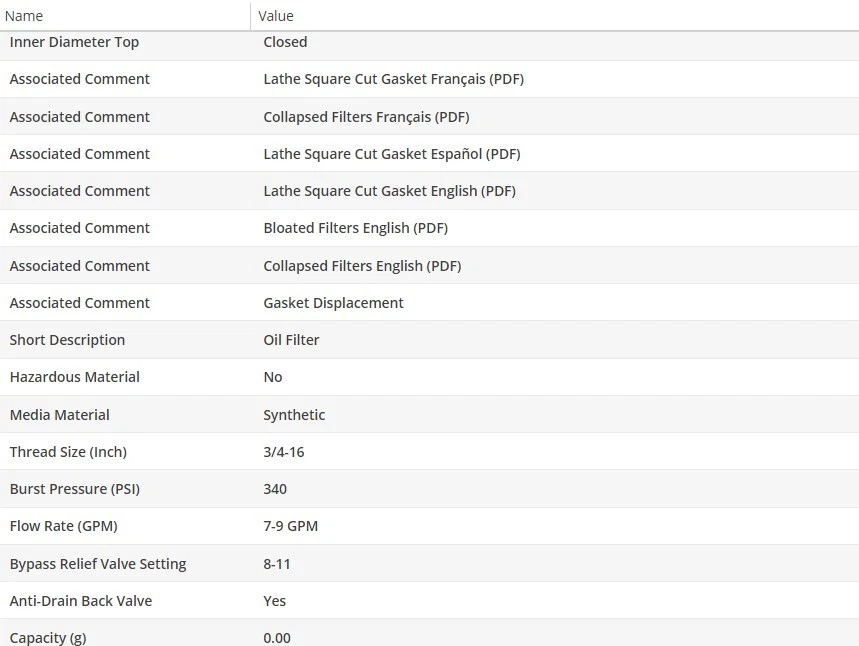Screen dimensions: 859x646
Task: Click the Name column header
Action: (x=25, y=16)
